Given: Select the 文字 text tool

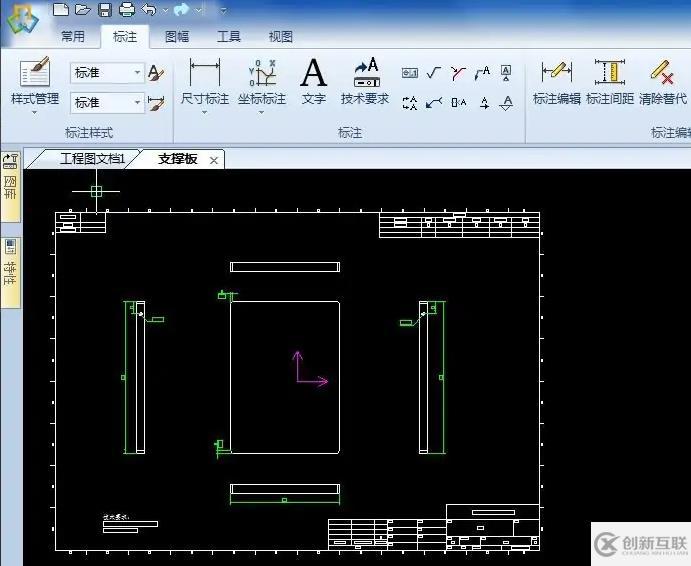Looking at the screenshot, I should point(314,81).
